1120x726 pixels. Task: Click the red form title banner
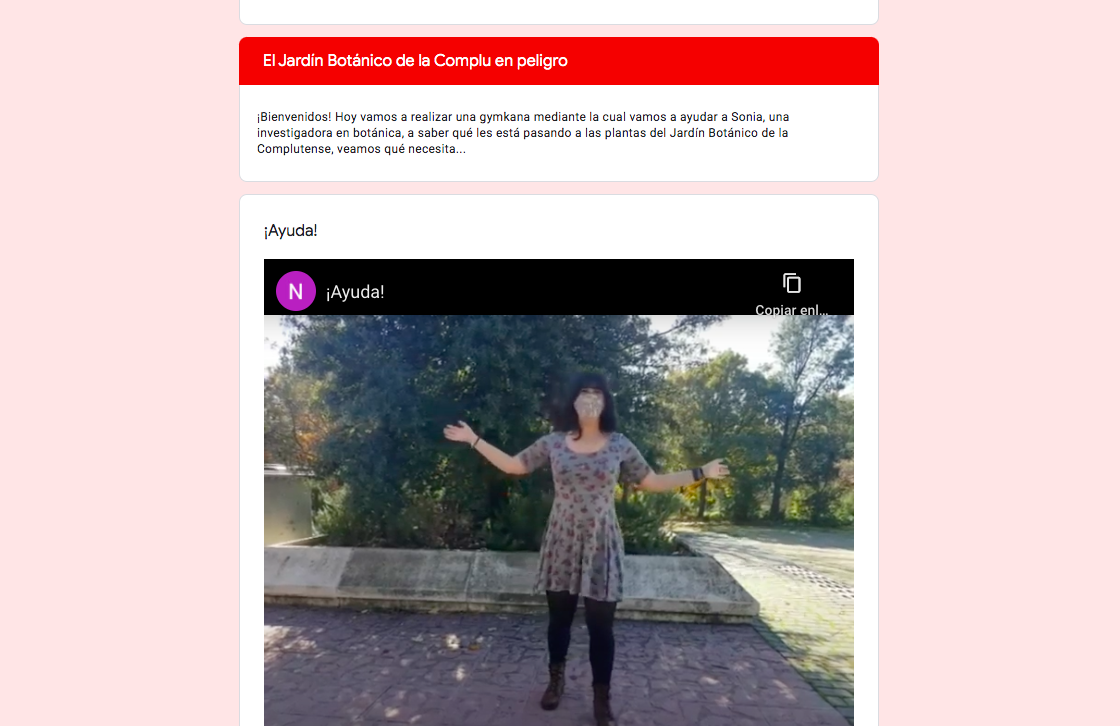pyautogui.click(x=559, y=61)
